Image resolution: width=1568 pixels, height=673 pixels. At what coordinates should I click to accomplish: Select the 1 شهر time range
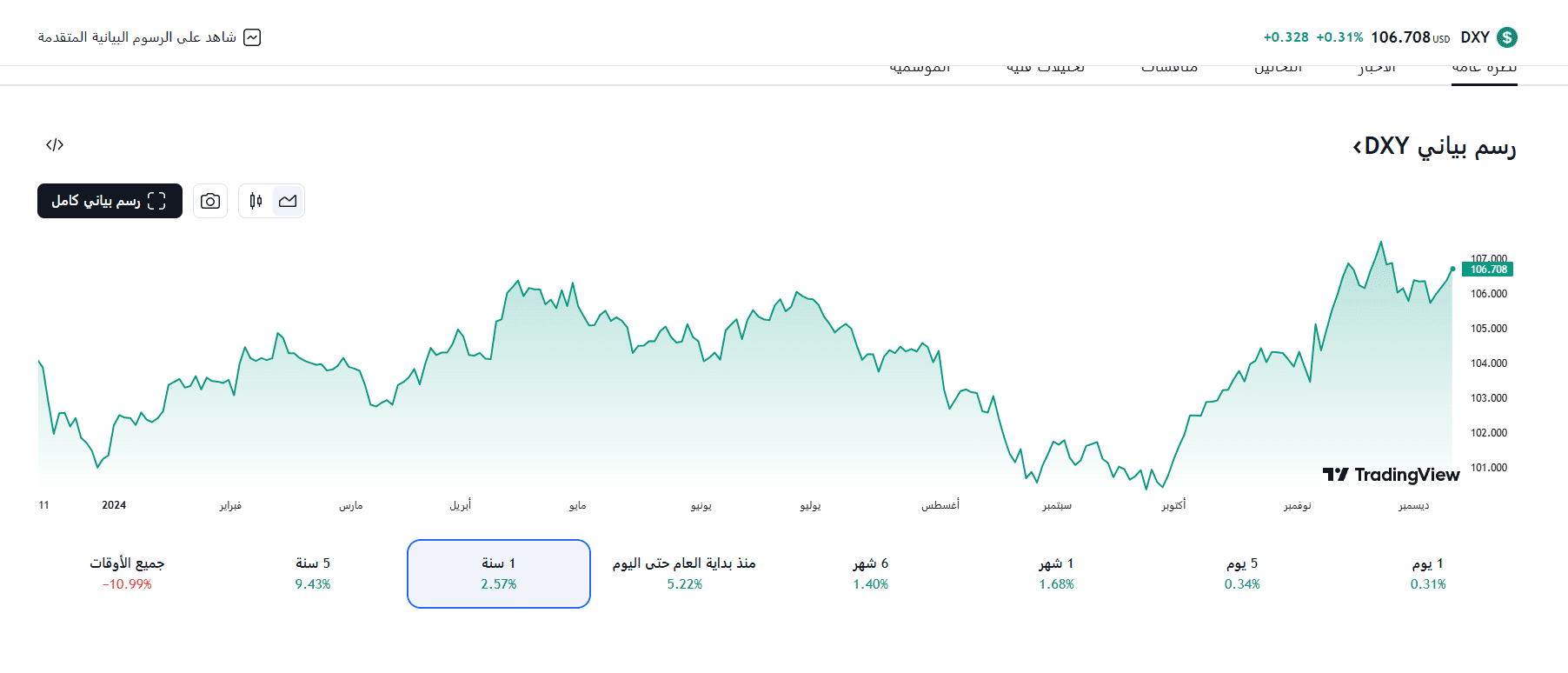tap(1056, 574)
